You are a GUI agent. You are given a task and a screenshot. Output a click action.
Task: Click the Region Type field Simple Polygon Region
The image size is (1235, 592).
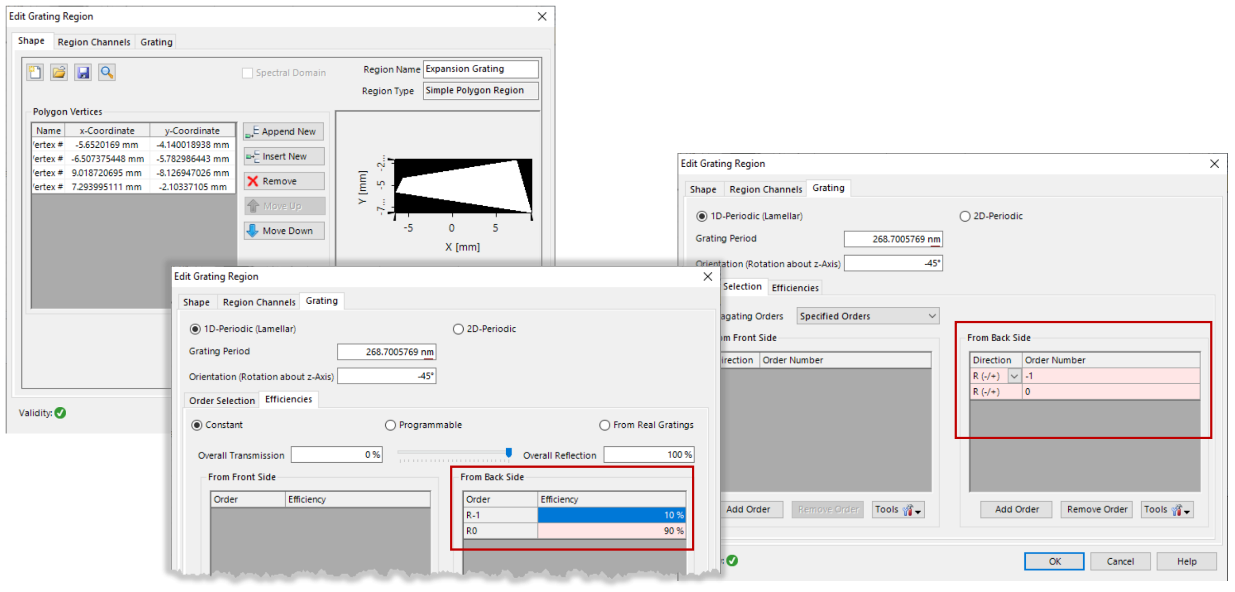[481, 91]
